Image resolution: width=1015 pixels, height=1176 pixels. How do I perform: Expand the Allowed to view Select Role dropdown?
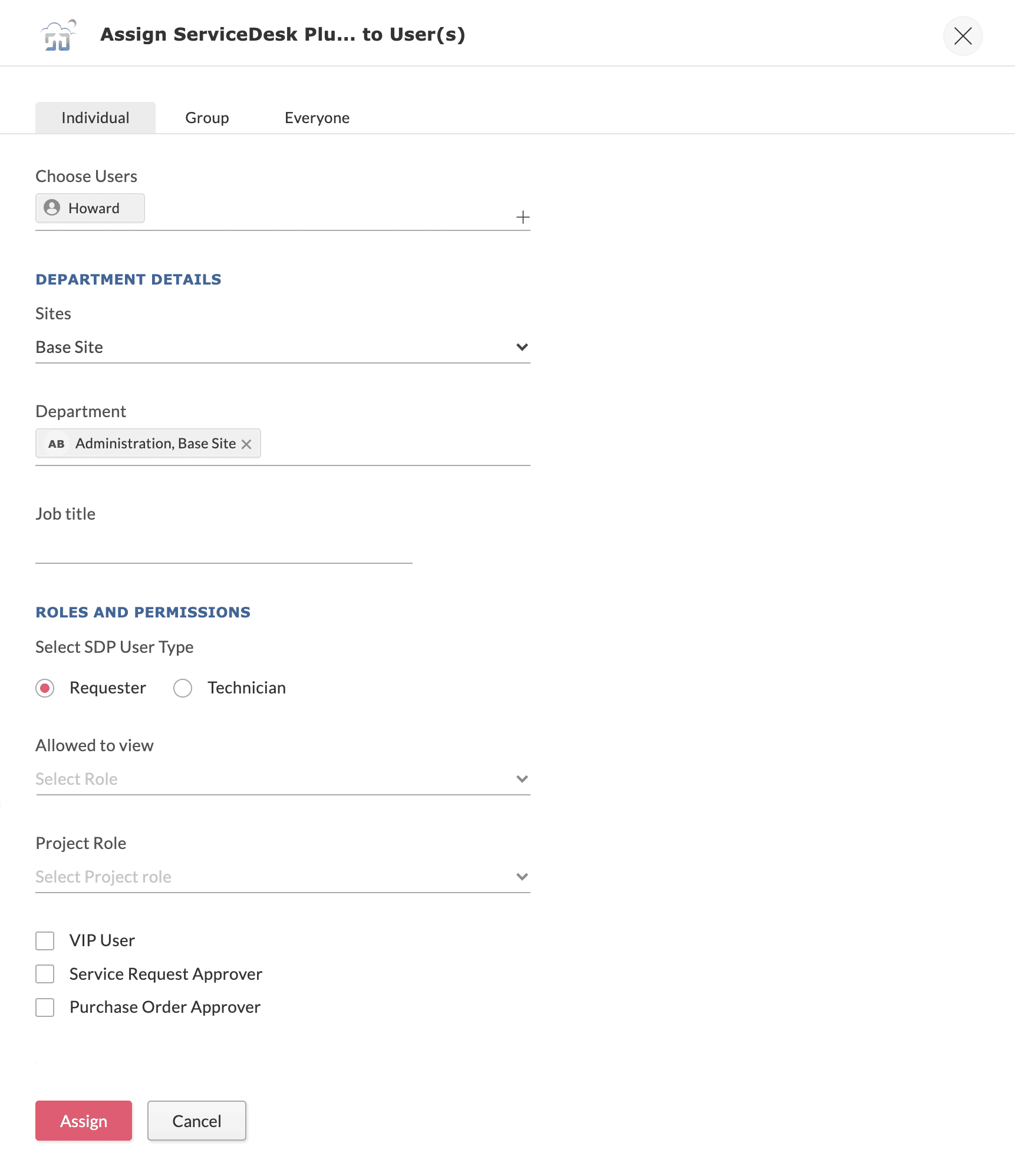[x=283, y=779]
